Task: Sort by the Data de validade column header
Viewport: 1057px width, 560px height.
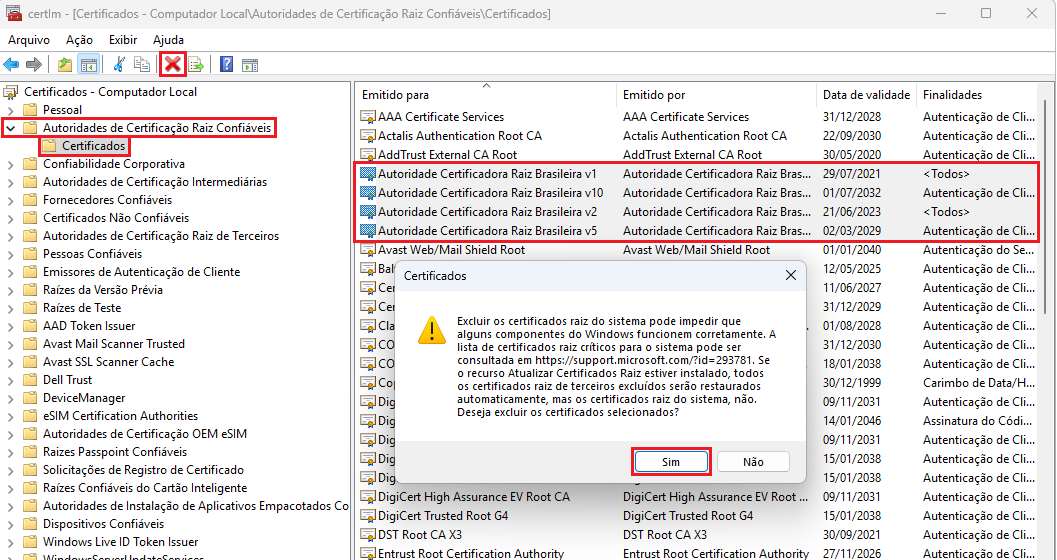Action: (866, 95)
